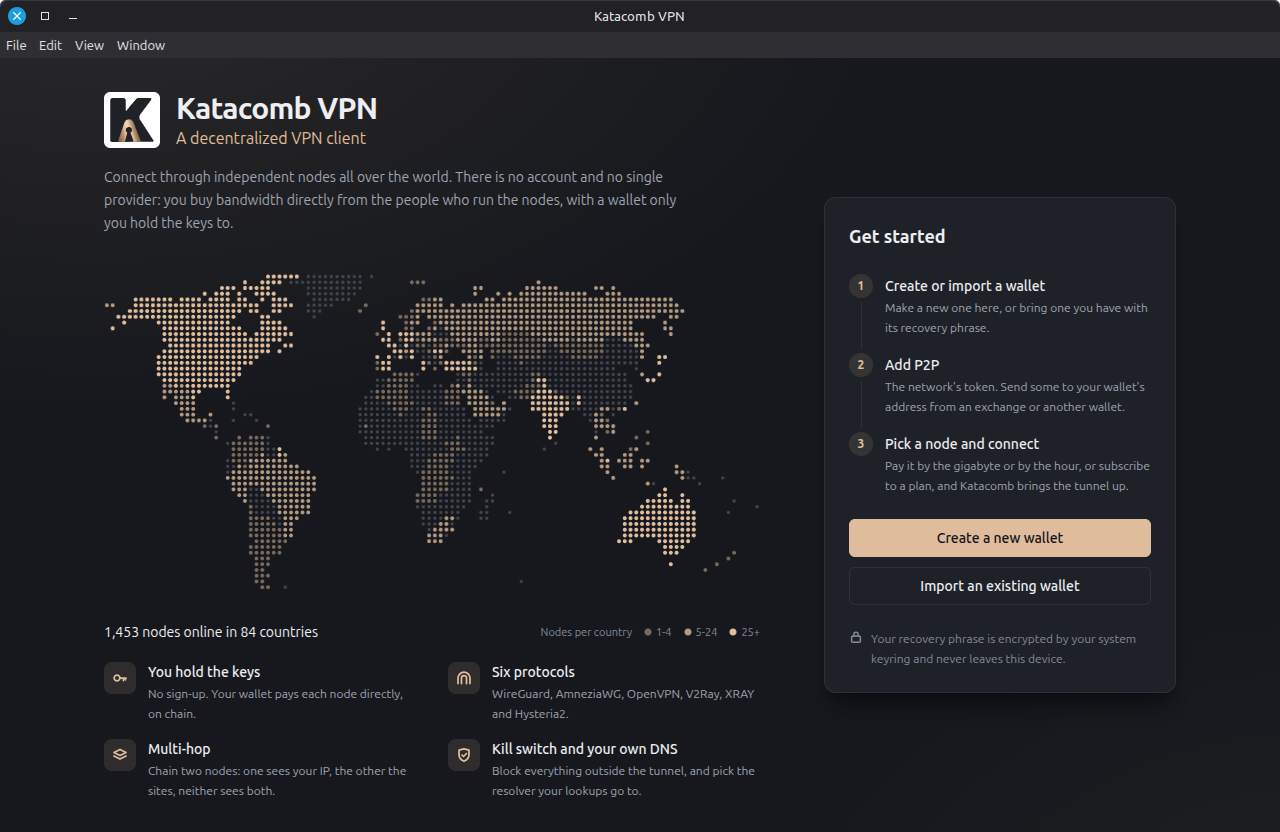This screenshot has height=832, width=1280.
Task: Click "The network's token" description text
Action: [x=1015, y=397]
